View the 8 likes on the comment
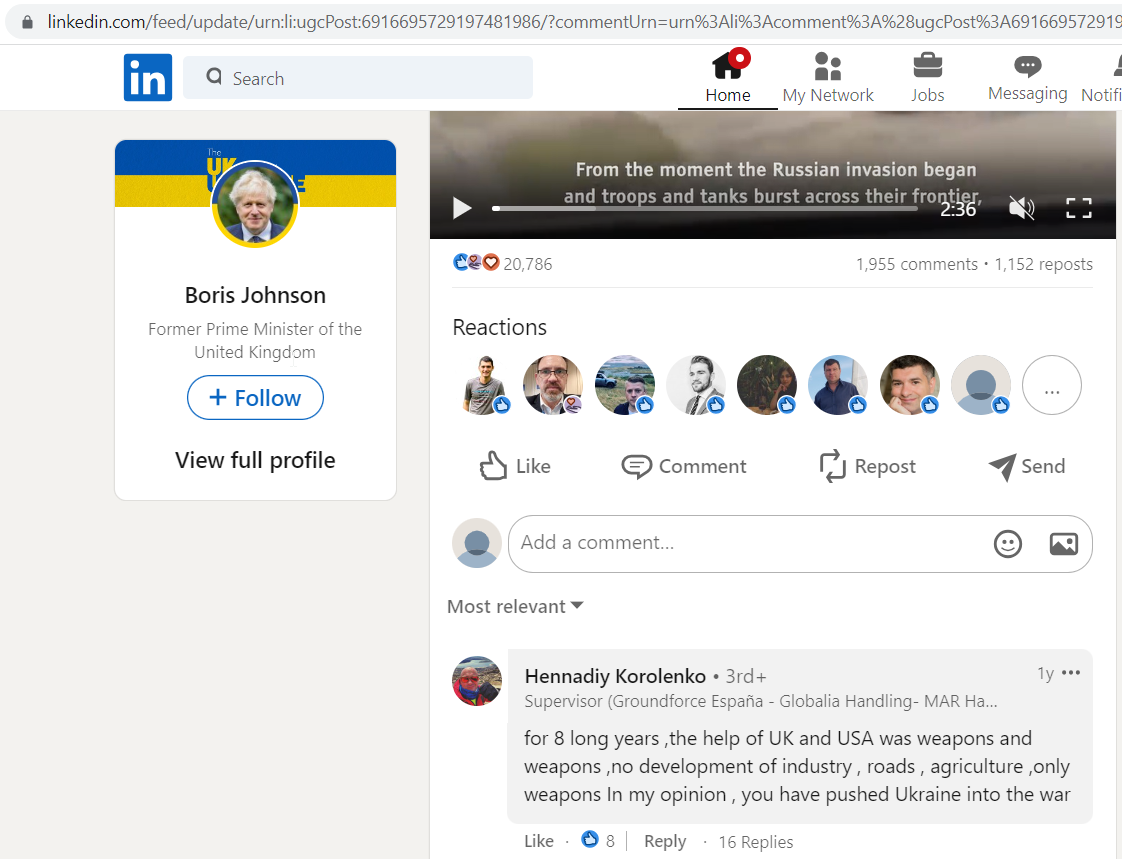The image size is (1122, 859). click(x=598, y=840)
